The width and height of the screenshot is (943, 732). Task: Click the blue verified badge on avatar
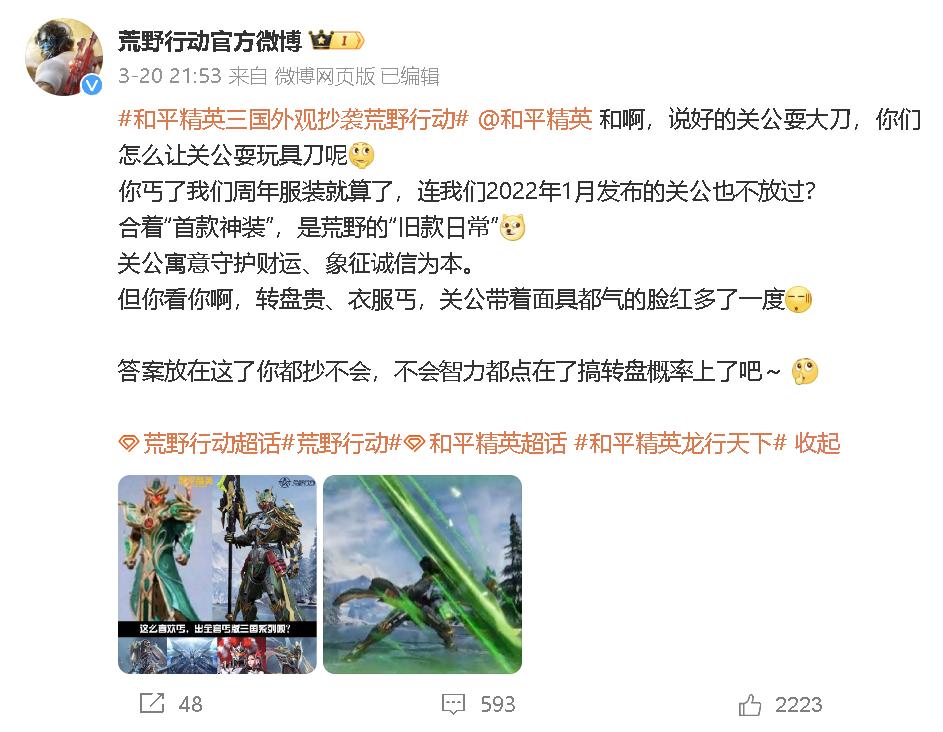click(91, 85)
